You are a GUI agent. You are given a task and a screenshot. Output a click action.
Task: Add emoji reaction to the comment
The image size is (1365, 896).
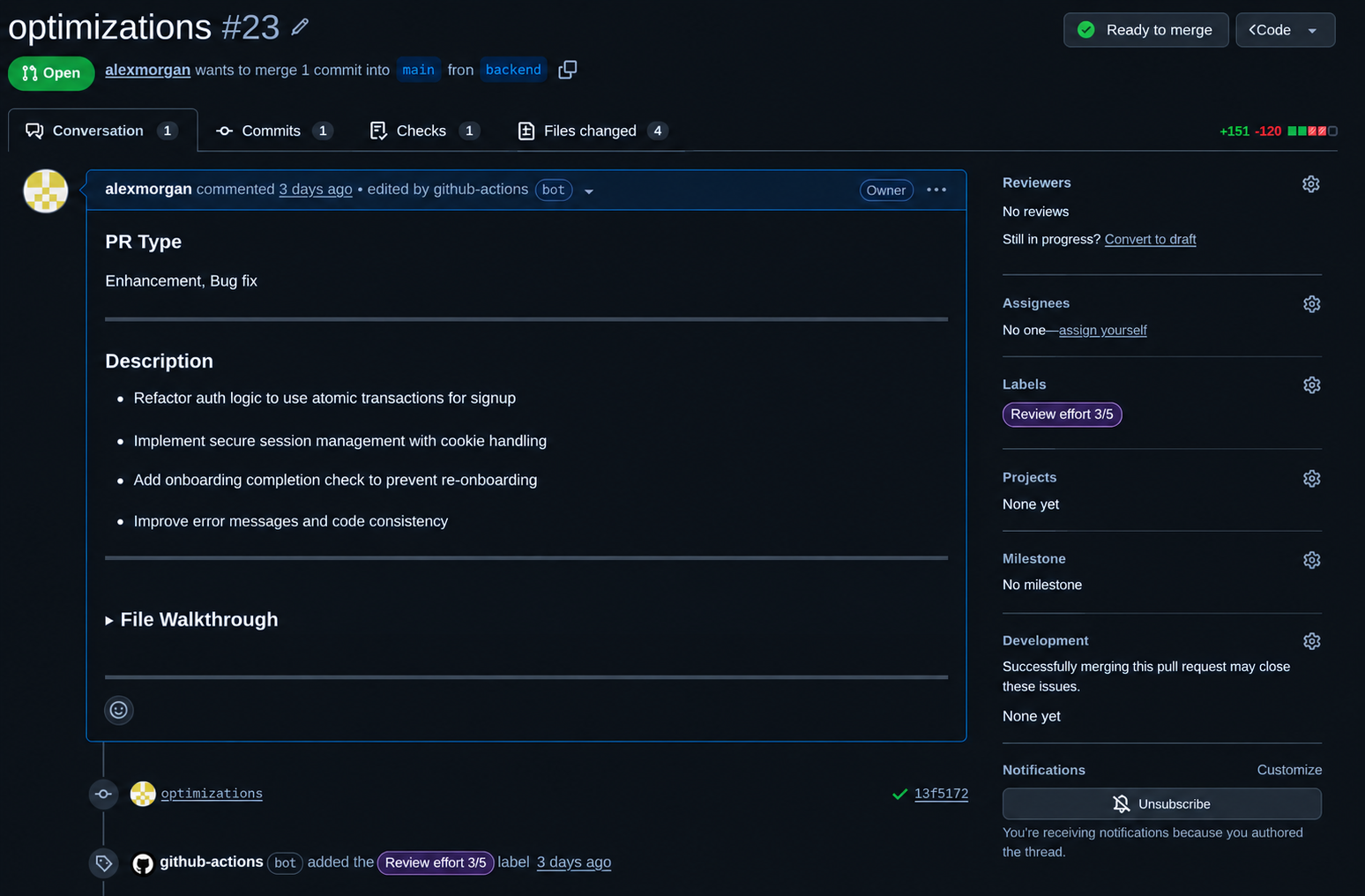119,710
